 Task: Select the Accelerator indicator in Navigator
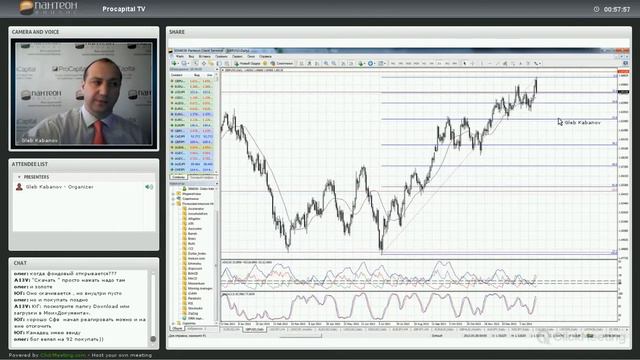point(196,209)
